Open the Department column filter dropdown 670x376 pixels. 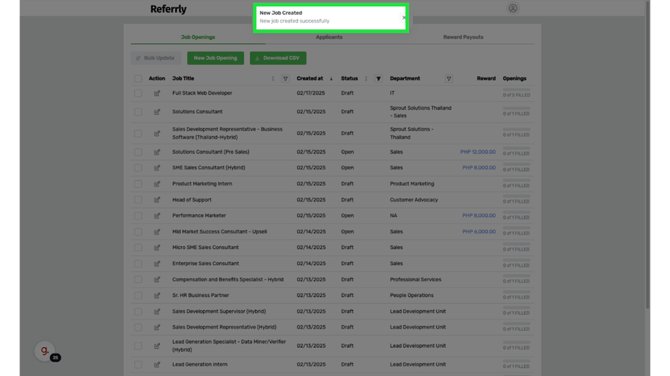tap(449, 79)
